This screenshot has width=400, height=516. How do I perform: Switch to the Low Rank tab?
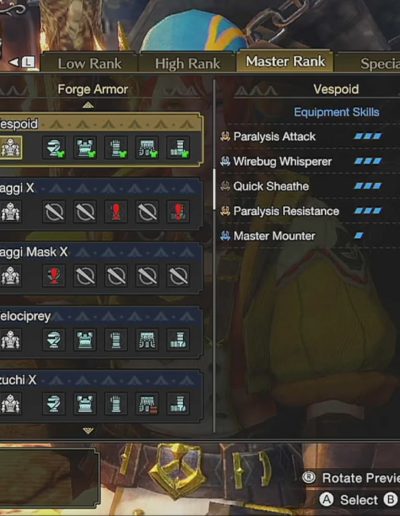pyautogui.click(x=89, y=63)
